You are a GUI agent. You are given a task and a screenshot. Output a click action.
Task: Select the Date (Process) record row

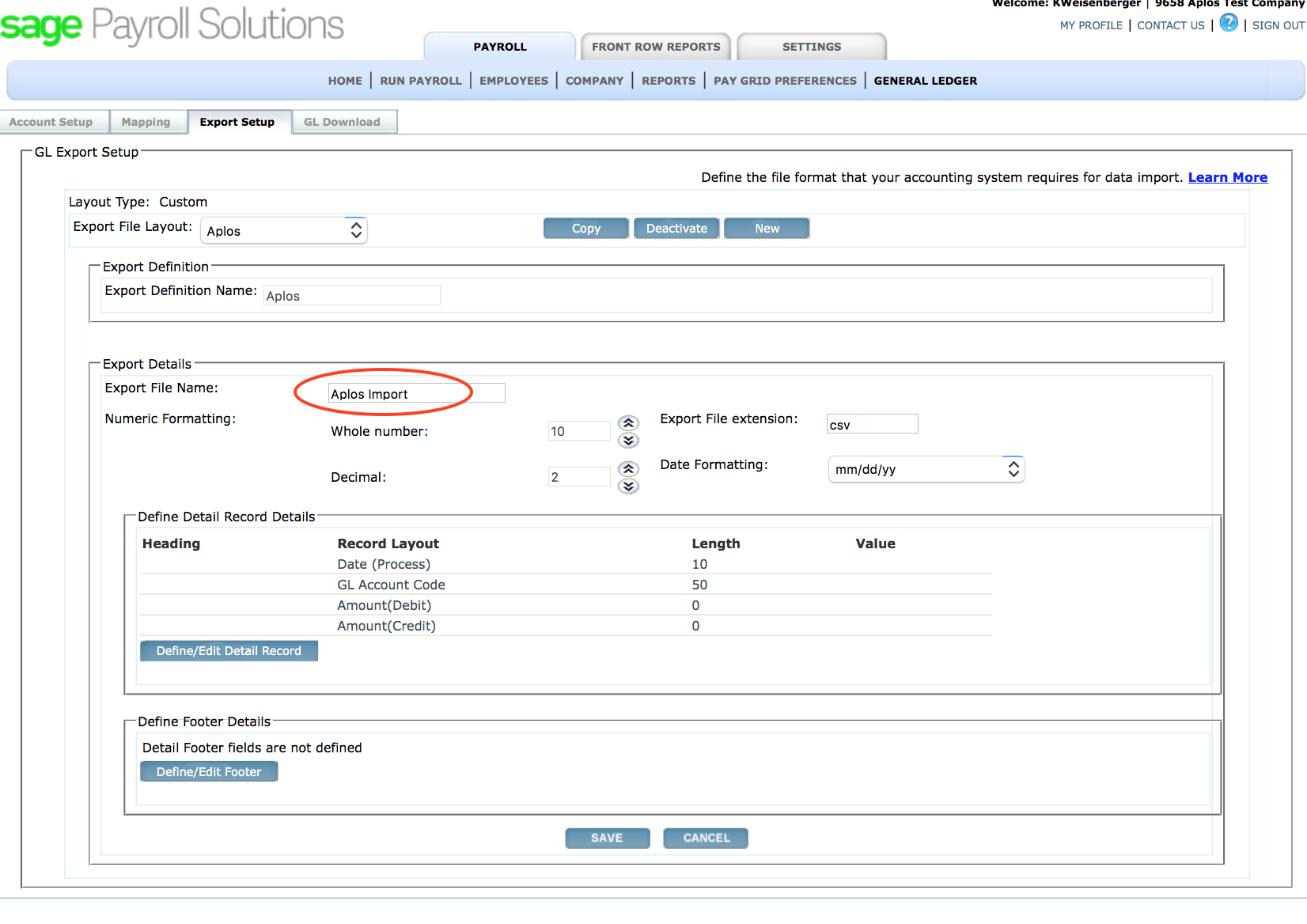coord(565,564)
